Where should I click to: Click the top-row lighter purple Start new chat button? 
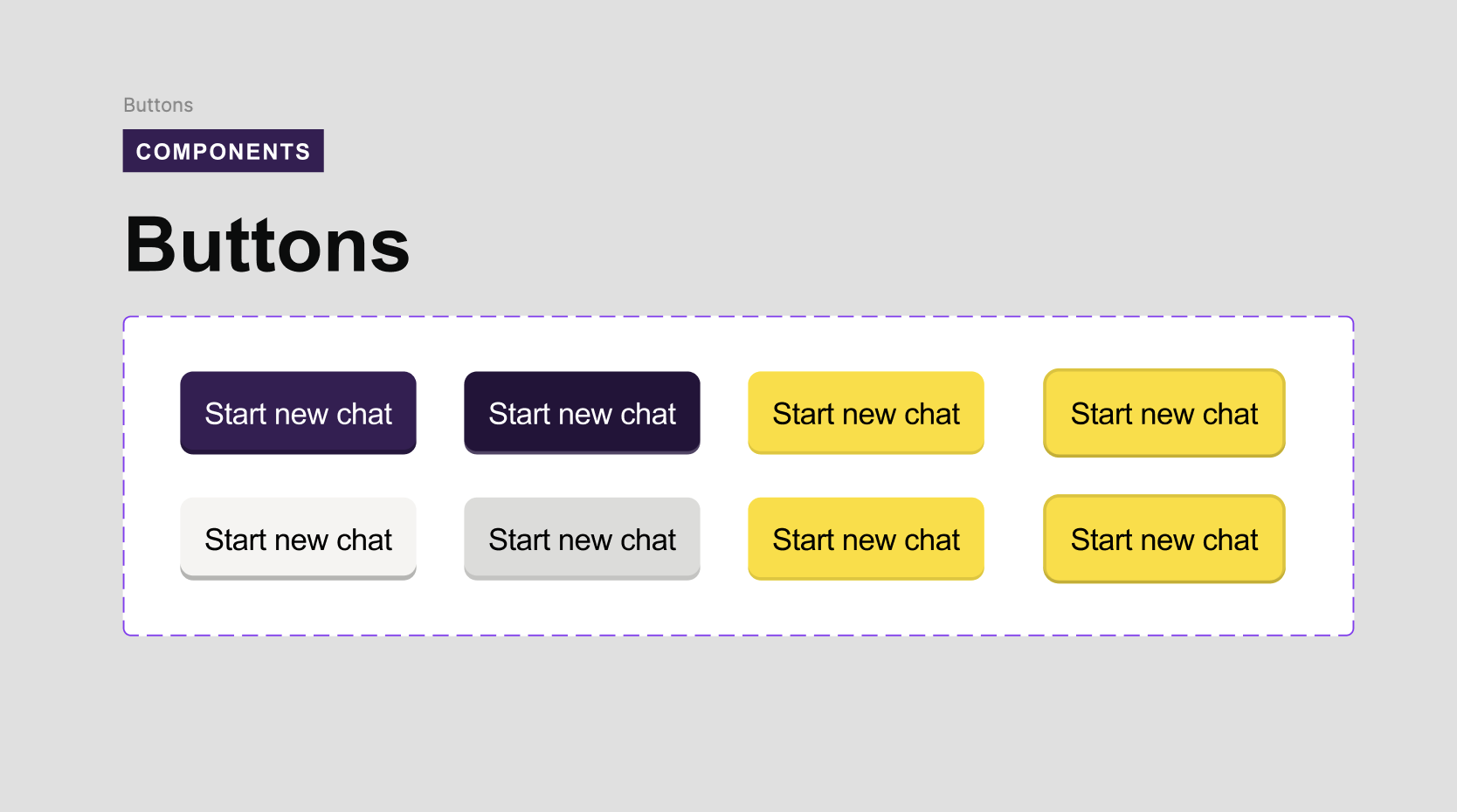298,413
